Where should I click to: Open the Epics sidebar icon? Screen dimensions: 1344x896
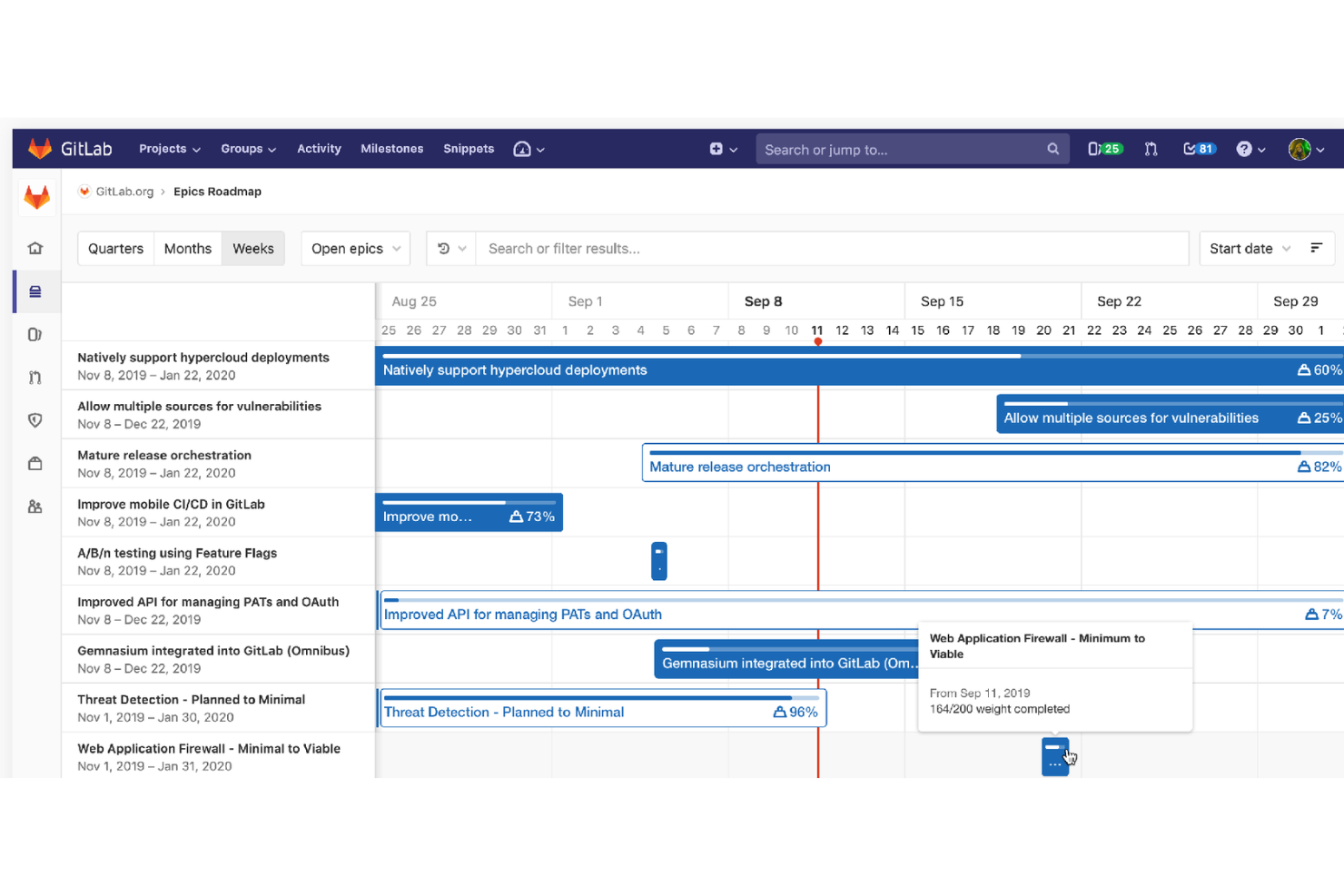(35, 291)
